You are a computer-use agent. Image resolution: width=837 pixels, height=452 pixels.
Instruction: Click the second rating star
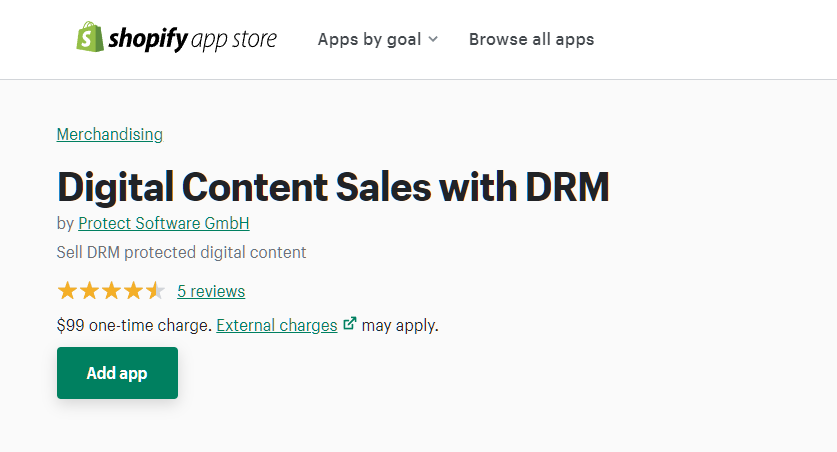pos(89,291)
